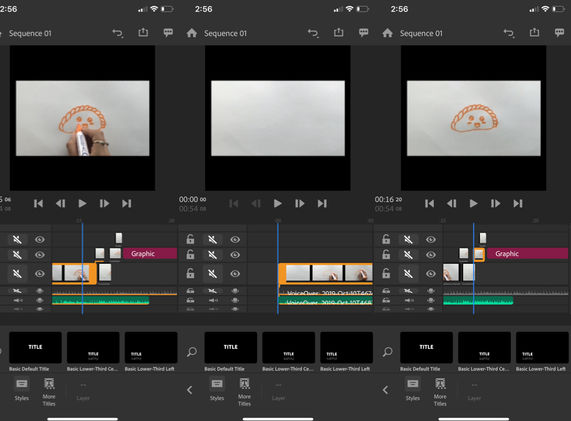Select Basic Lower-Third Left thumbnail in the right screen
This screenshot has height=421, width=571.
542,347
